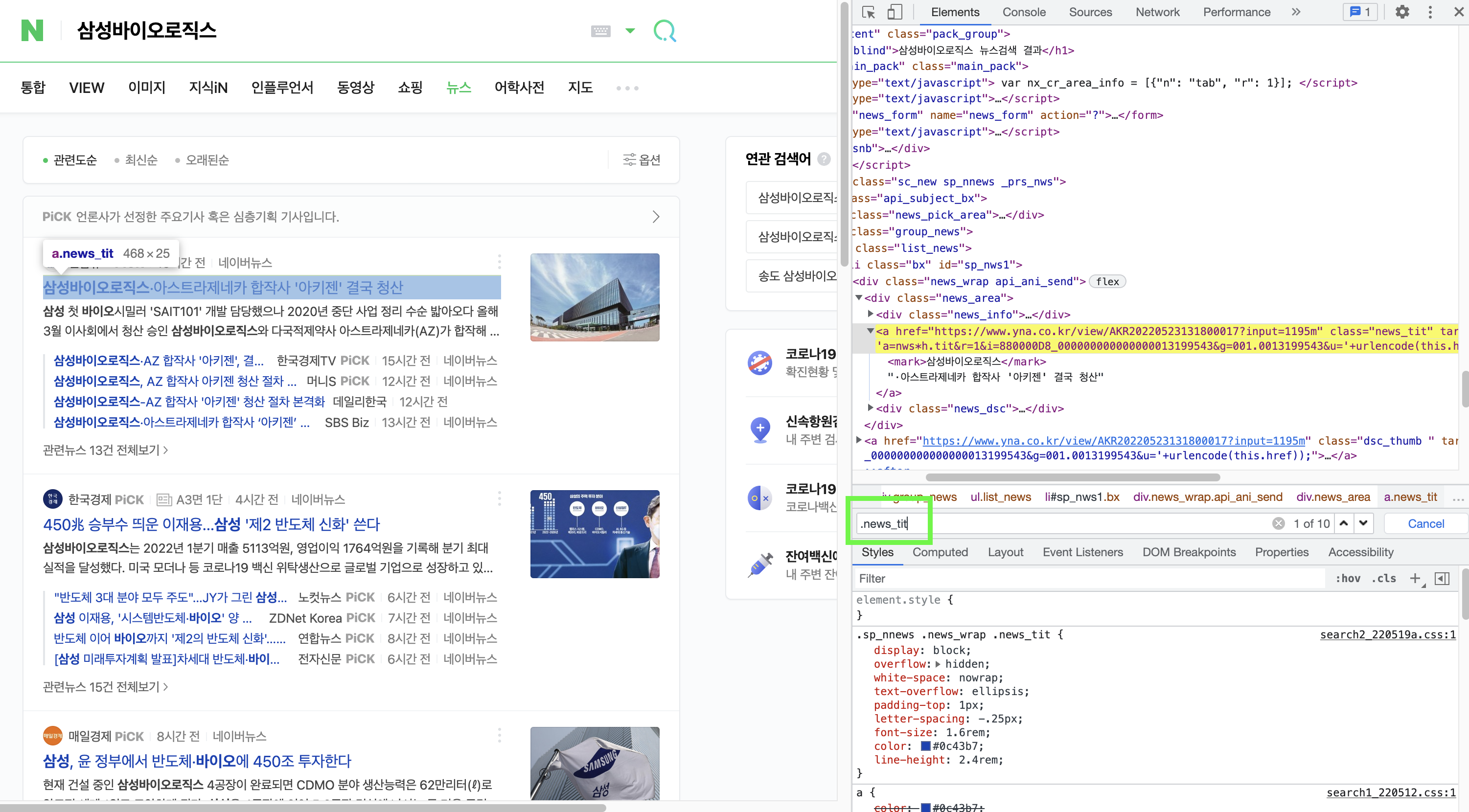This screenshot has height=812, width=1469.
Task: Open the 450 infographic thumbnail
Action: 595,534
